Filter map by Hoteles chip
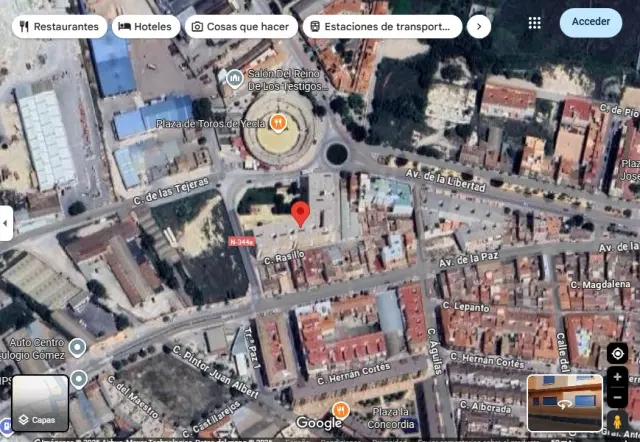 [x=146, y=27]
